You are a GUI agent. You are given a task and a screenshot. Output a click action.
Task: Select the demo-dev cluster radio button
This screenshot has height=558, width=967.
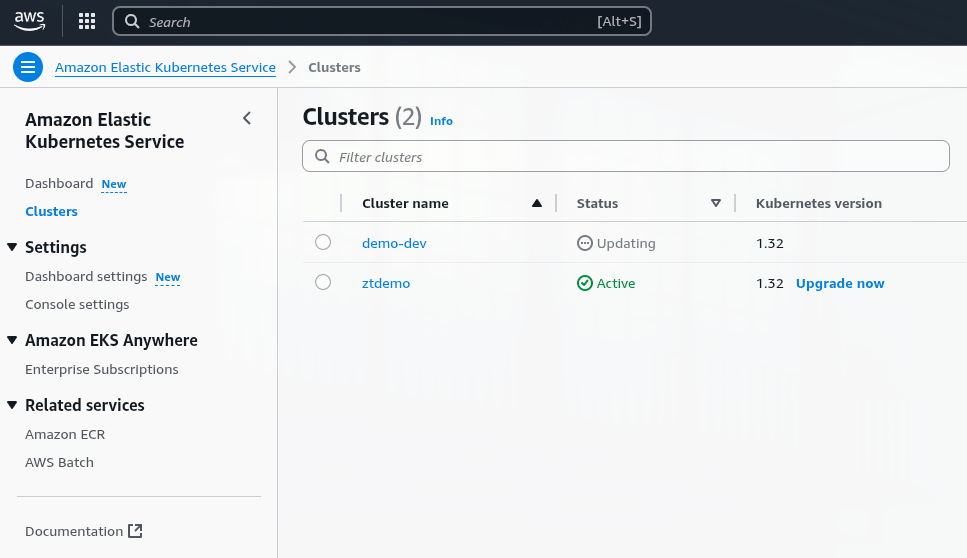pos(322,243)
